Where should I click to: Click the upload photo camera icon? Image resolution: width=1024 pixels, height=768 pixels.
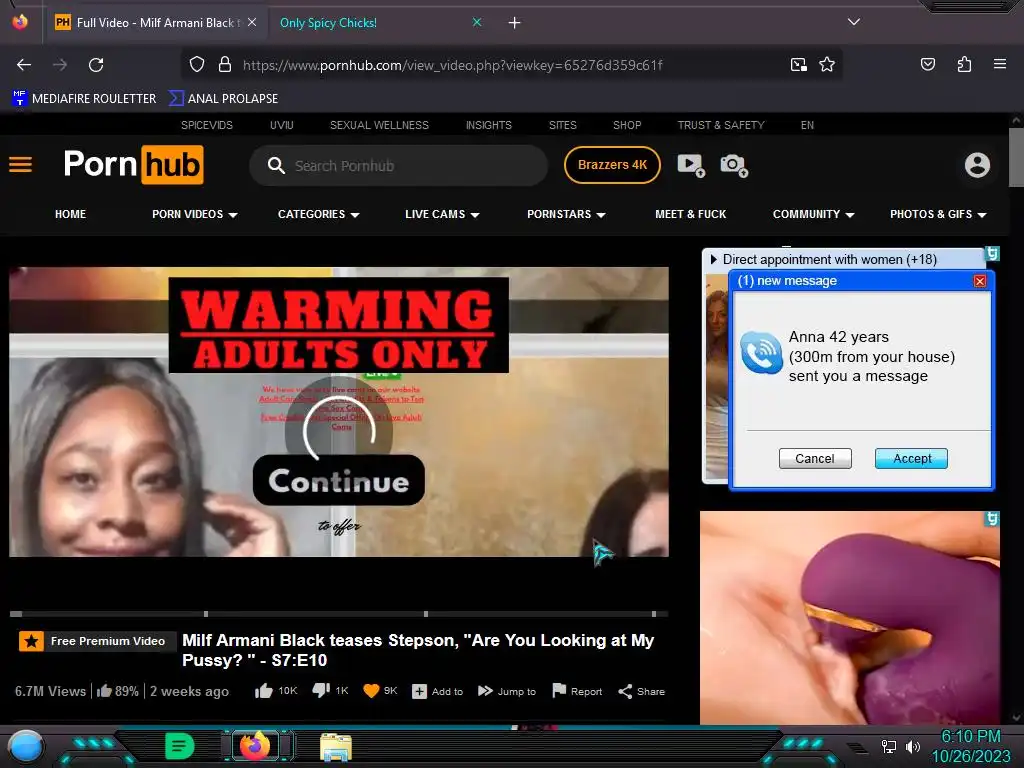point(734,165)
